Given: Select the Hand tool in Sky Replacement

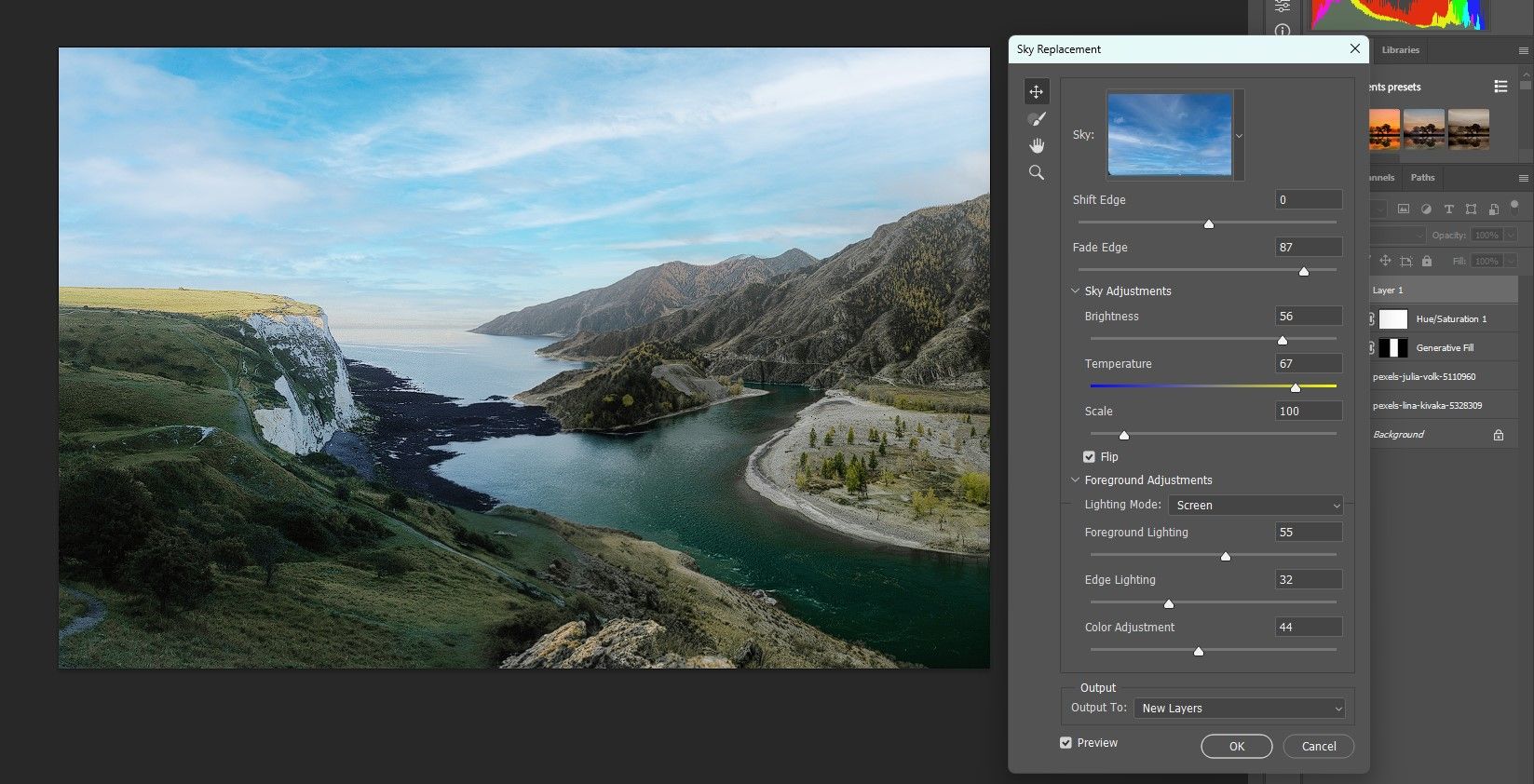Looking at the screenshot, I should 1036,146.
